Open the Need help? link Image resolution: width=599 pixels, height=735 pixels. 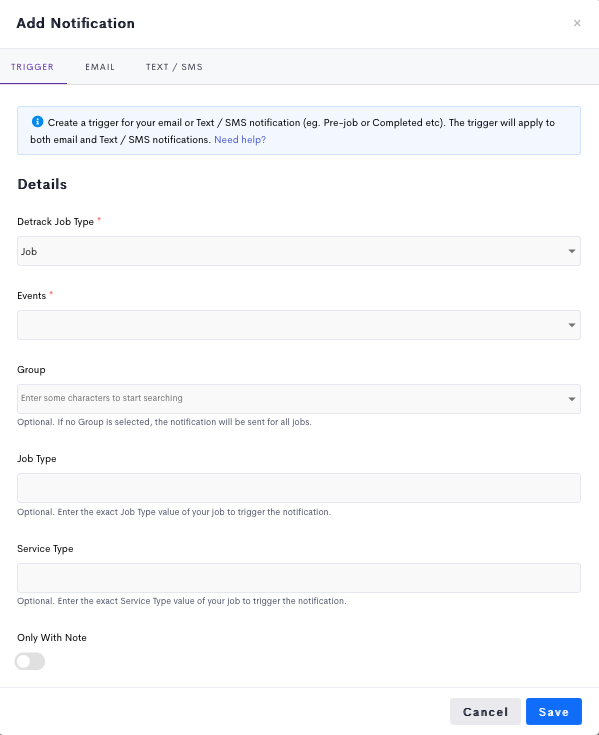(x=240, y=140)
